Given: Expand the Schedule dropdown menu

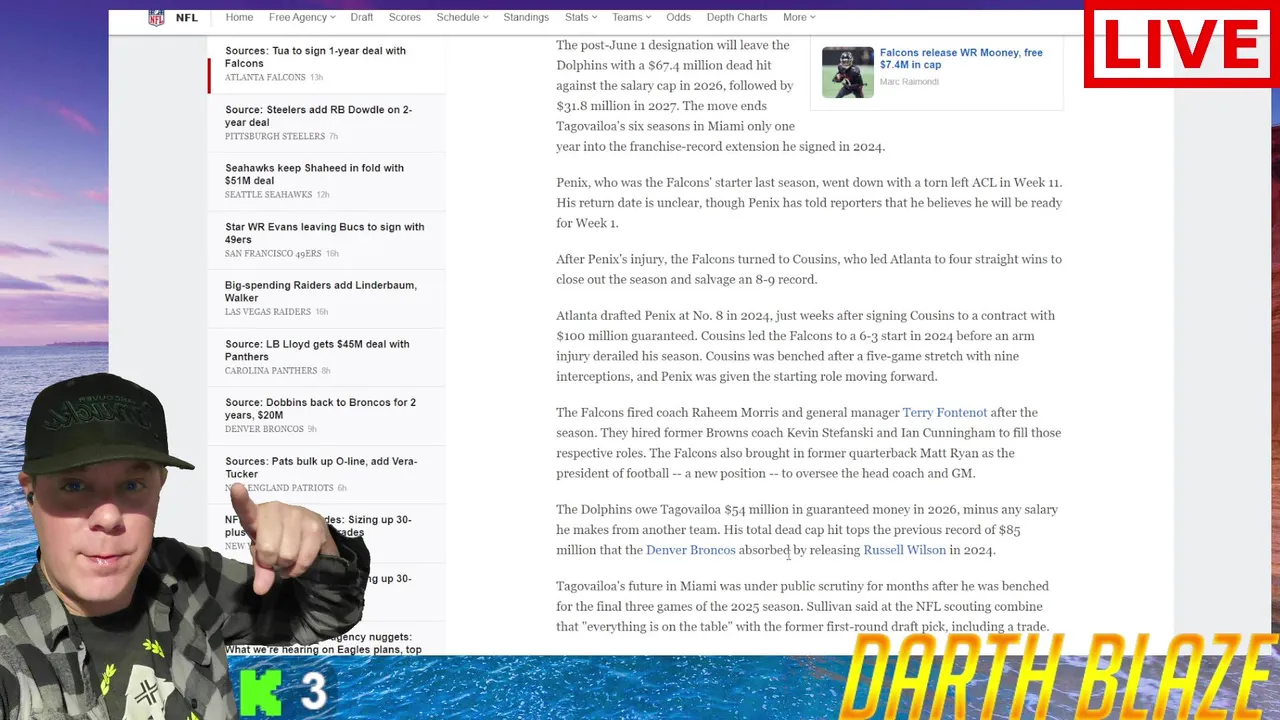Looking at the screenshot, I should pyautogui.click(x=462, y=17).
